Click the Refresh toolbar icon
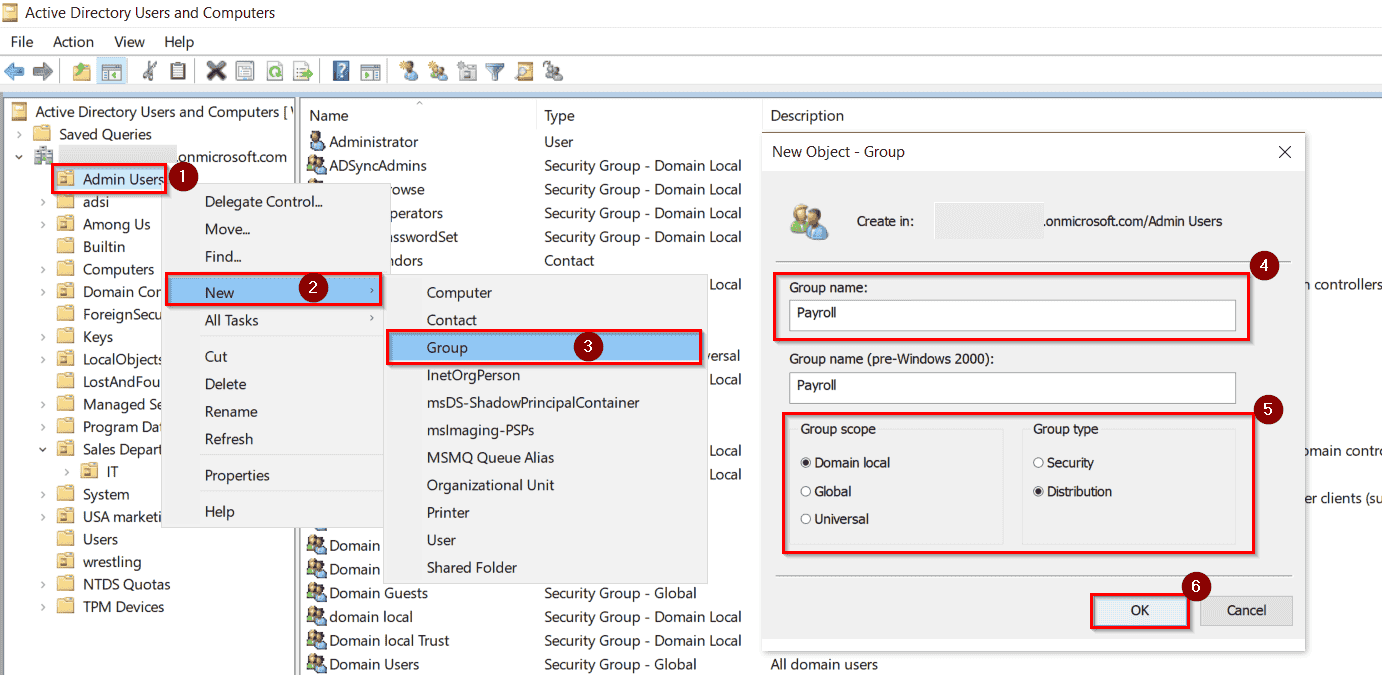 pos(272,71)
